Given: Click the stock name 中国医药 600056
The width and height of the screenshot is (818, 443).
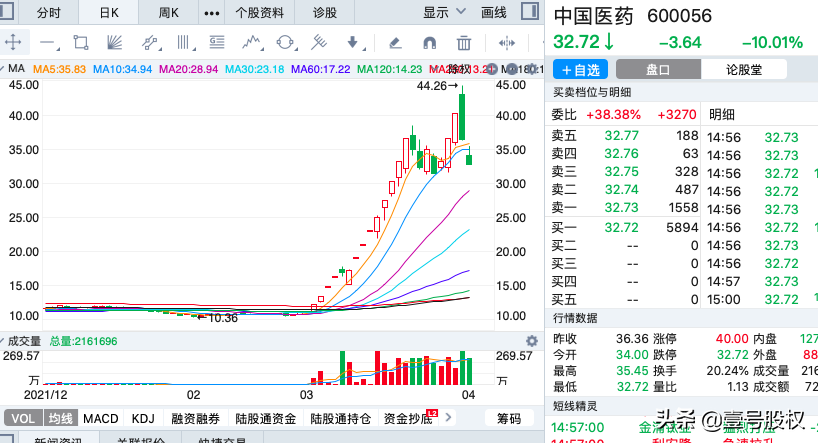Looking at the screenshot, I should (x=632, y=16).
